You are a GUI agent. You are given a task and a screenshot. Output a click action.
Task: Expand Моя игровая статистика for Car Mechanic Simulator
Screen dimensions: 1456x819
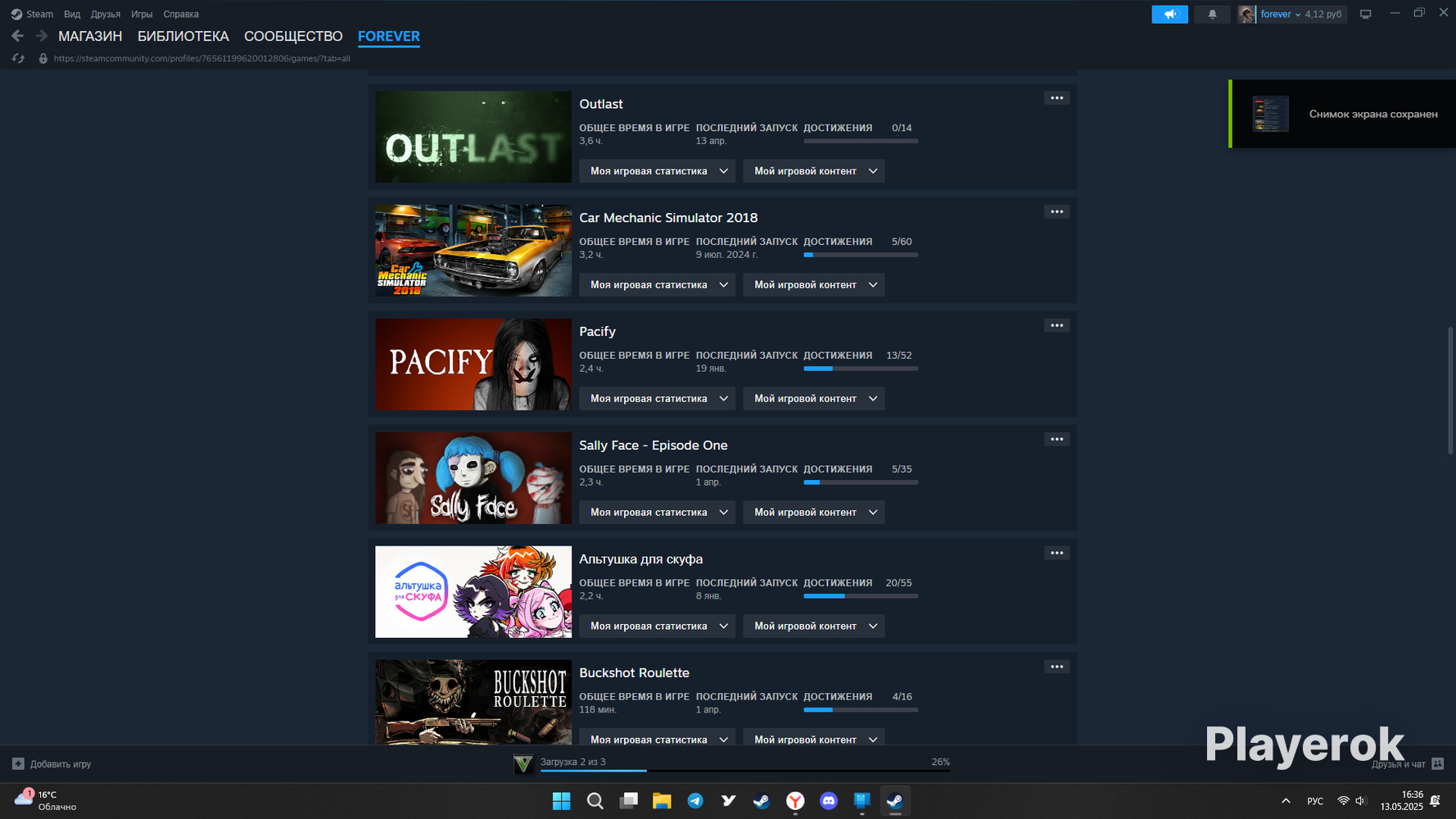coord(658,285)
